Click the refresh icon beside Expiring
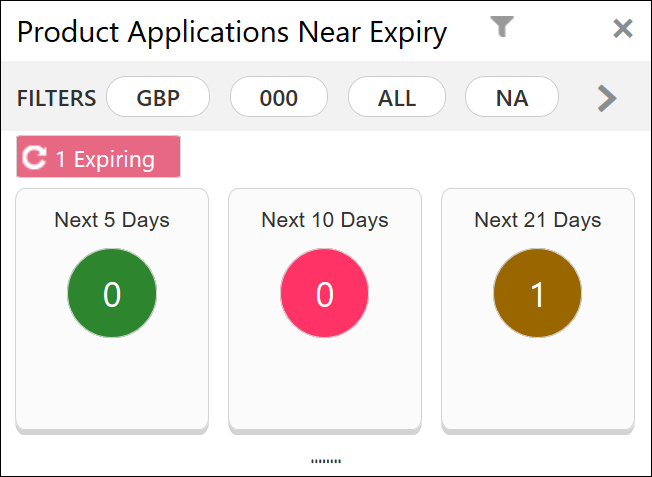 [34, 158]
